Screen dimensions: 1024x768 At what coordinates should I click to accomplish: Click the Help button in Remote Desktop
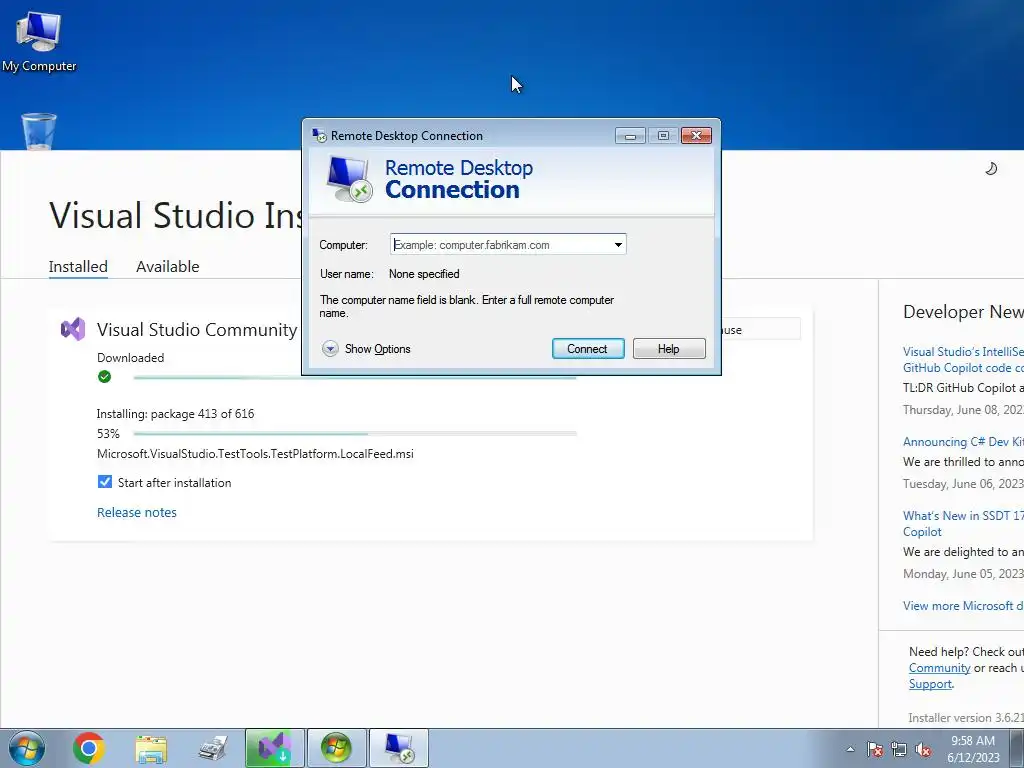pyautogui.click(x=669, y=349)
